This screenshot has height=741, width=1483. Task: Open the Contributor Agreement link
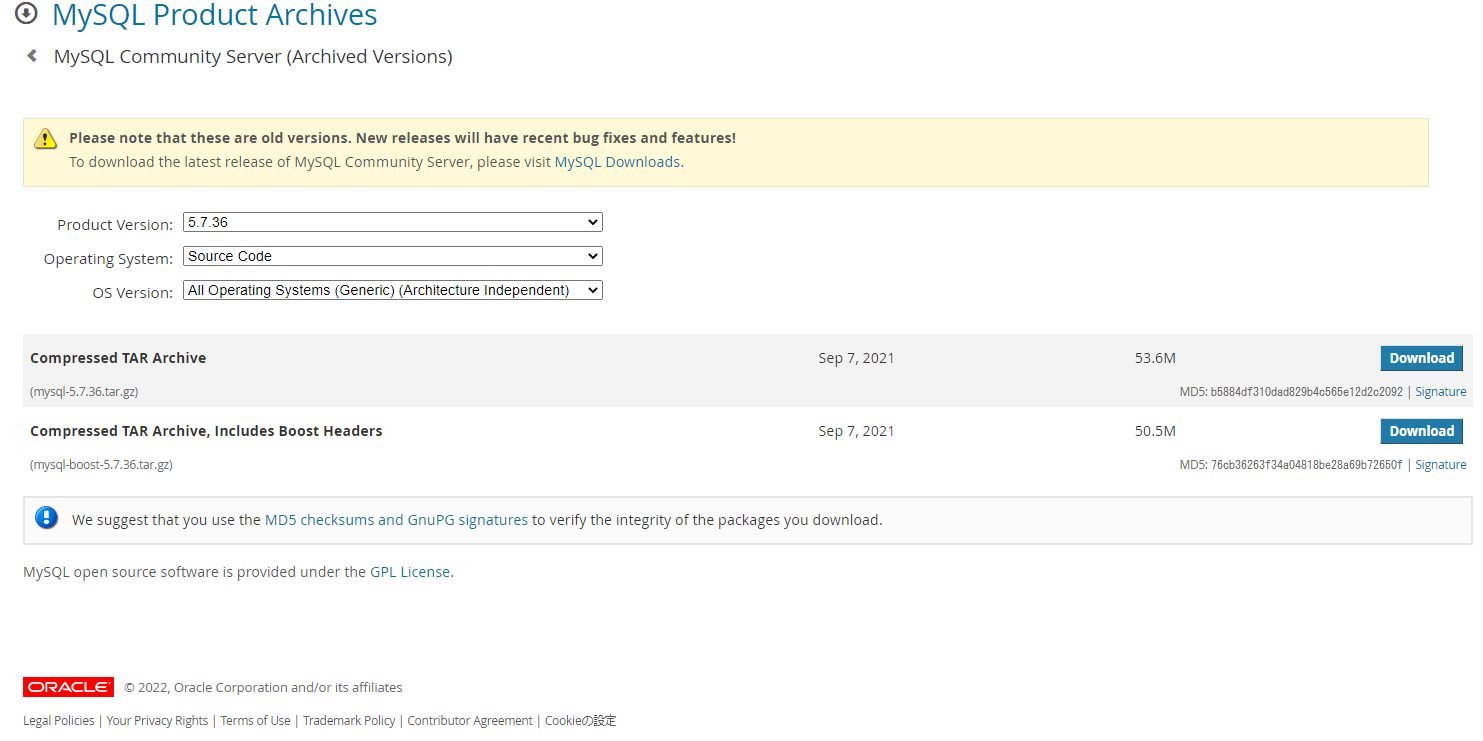pyautogui.click(x=470, y=721)
